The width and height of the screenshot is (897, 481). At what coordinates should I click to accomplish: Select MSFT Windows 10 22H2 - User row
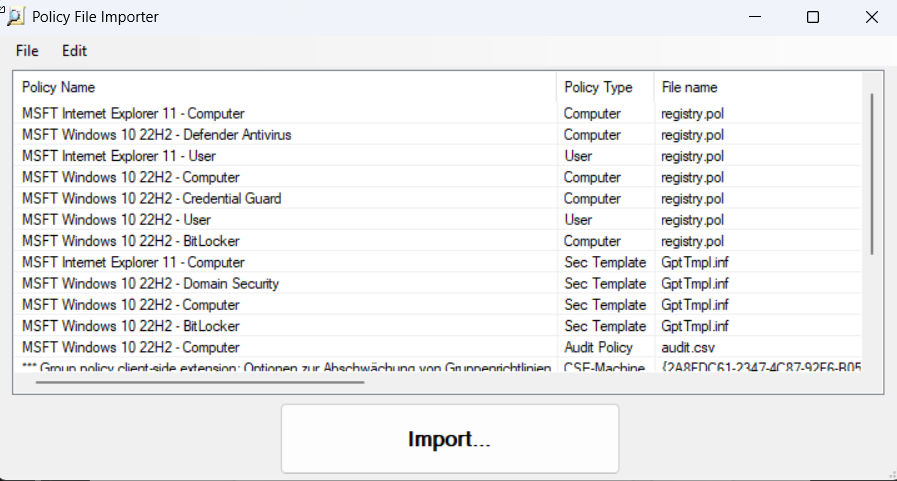(x=438, y=220)
